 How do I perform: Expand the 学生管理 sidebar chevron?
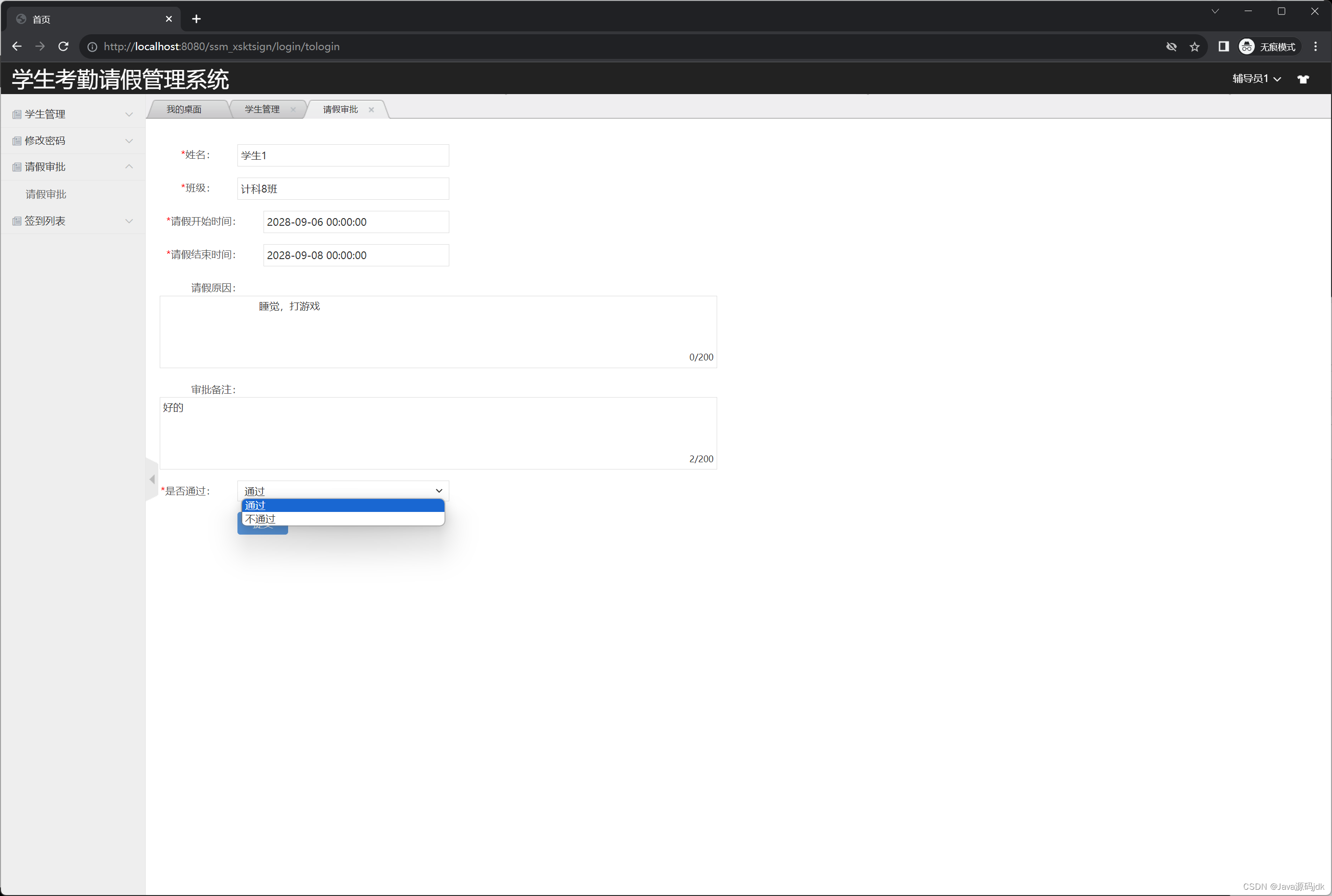(129, 114)
